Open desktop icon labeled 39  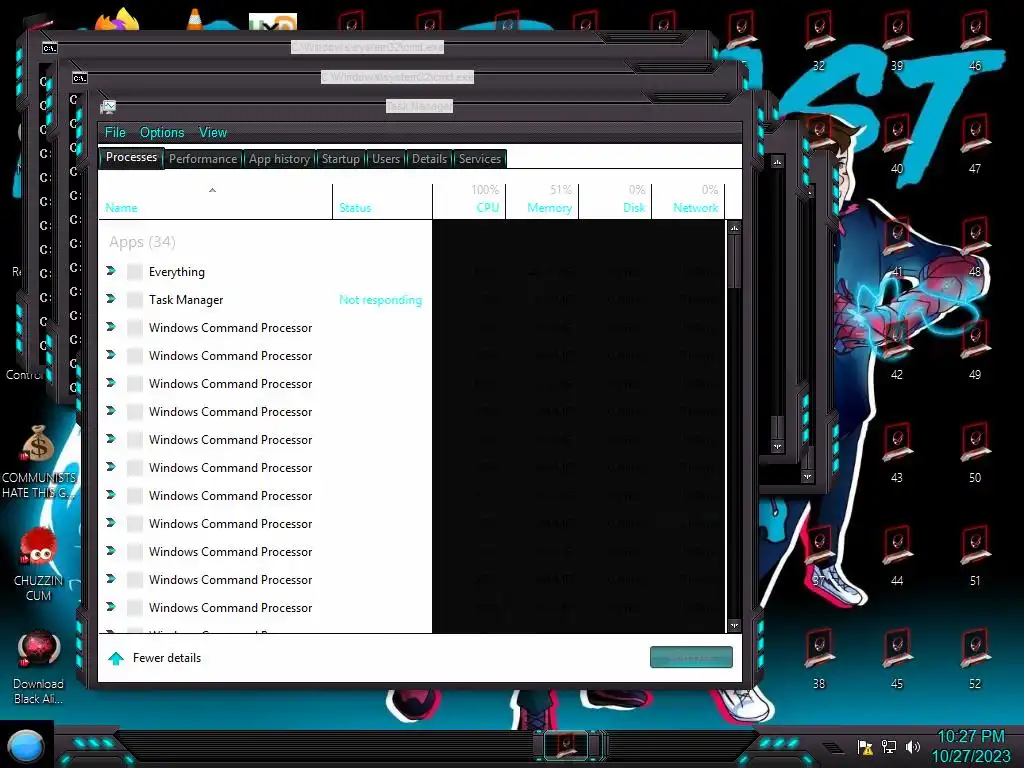tap(897, 39)
